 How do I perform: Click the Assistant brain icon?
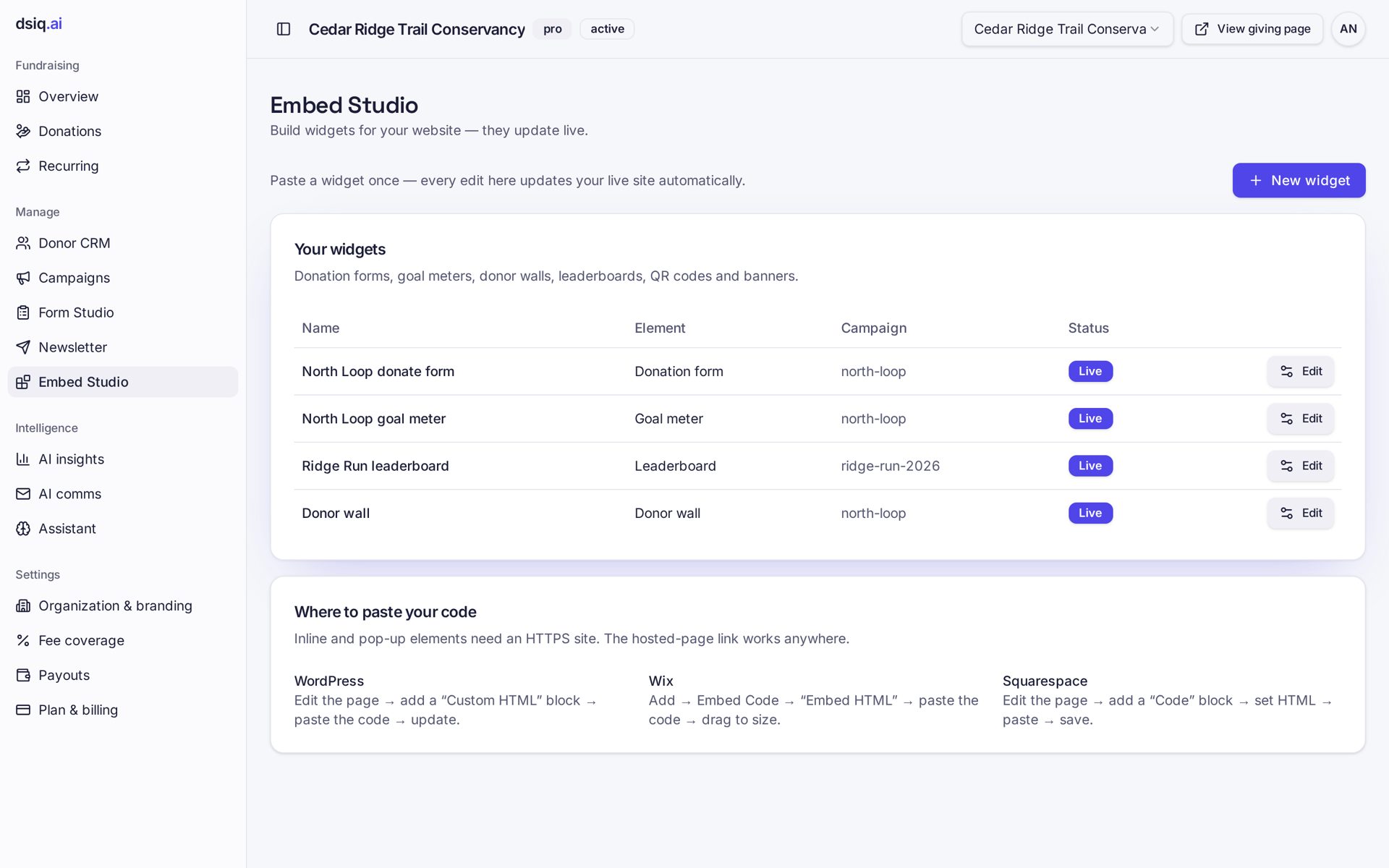pyautogui.click(x=23, y=529)
